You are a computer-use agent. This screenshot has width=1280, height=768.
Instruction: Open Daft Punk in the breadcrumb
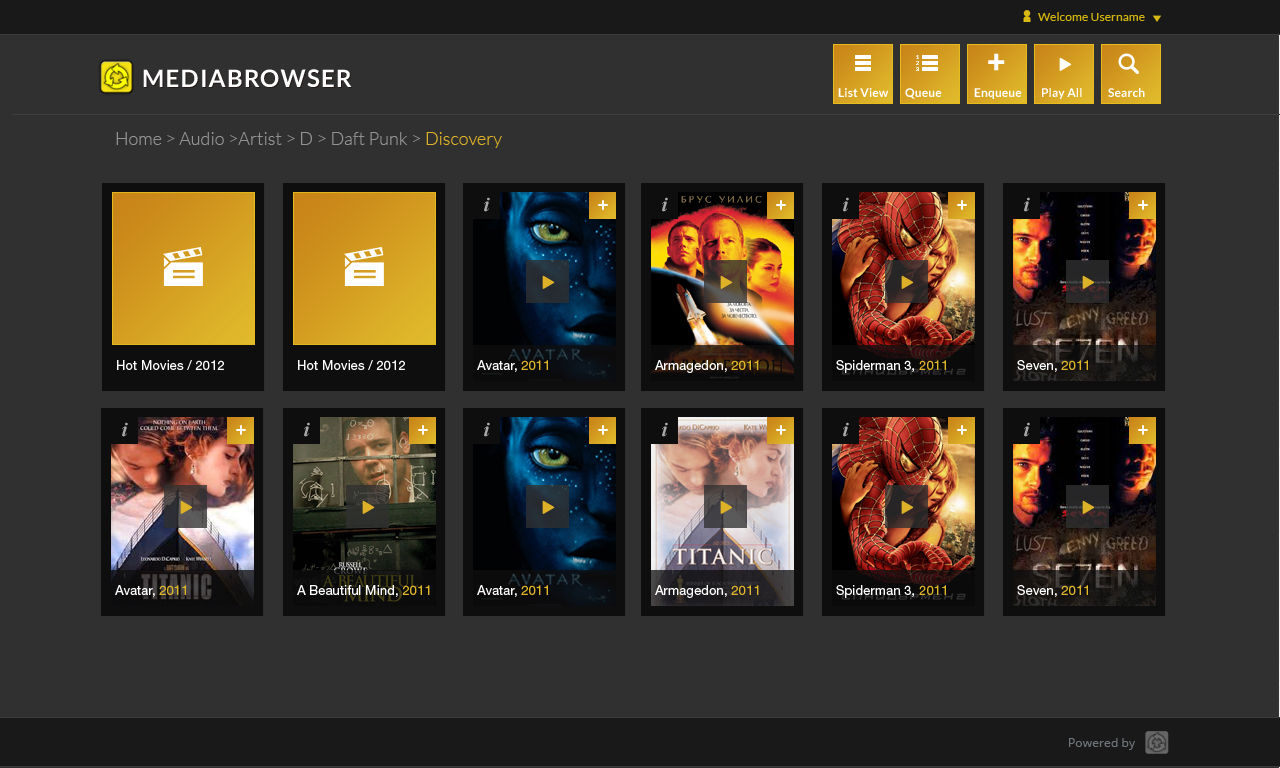pos(369,139)
